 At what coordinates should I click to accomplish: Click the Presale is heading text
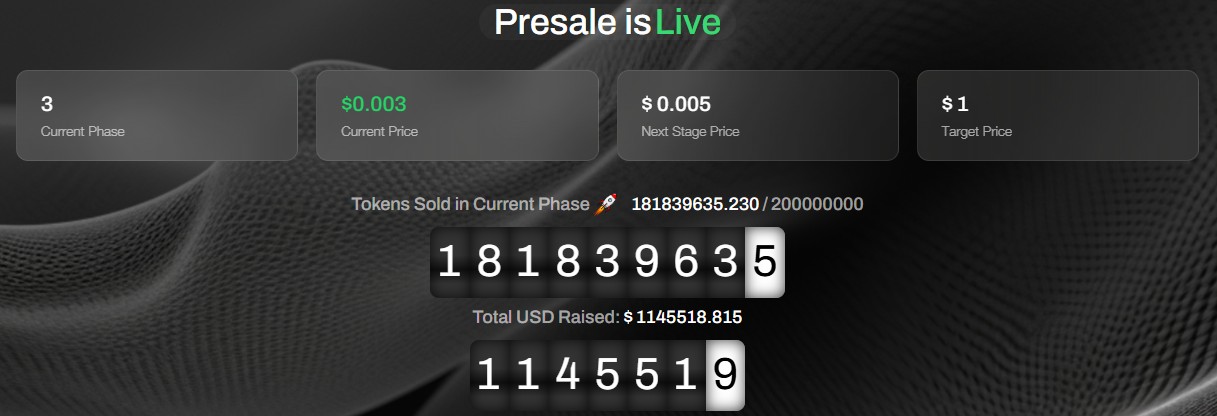[573, 22]
